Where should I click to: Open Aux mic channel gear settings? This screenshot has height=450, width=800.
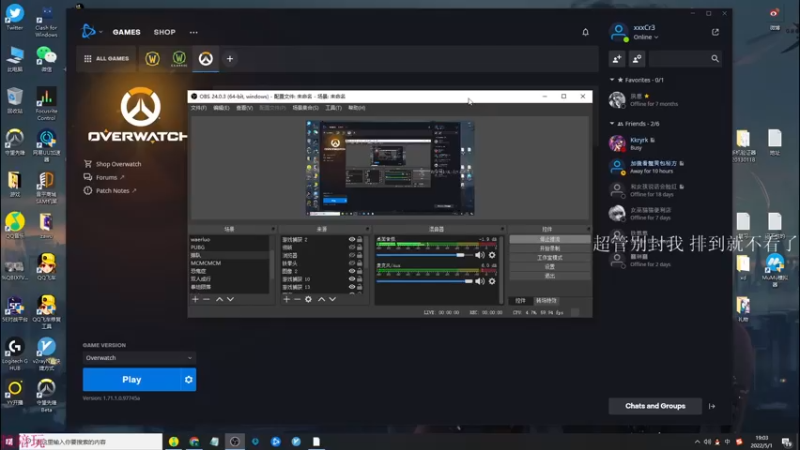click(x=492, y=281)
